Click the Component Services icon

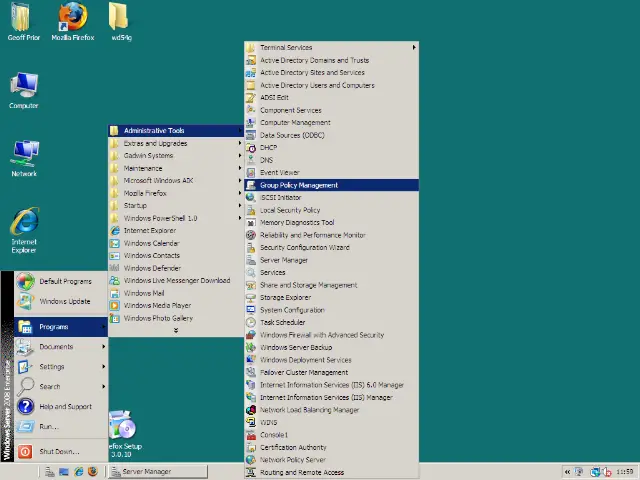tap(251, 110)
